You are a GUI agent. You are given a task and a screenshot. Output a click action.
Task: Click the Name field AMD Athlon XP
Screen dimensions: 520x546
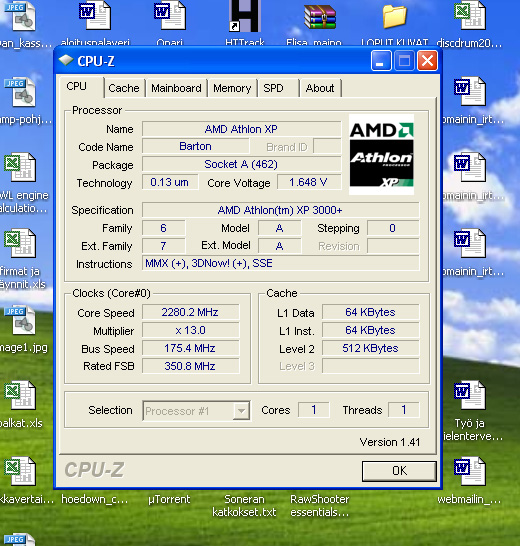click(241, 129)
